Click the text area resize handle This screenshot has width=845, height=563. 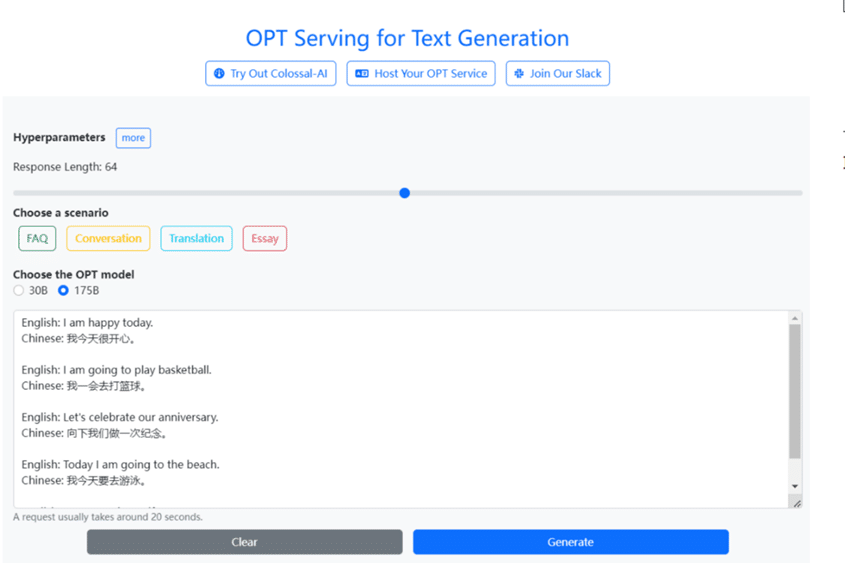797,503
